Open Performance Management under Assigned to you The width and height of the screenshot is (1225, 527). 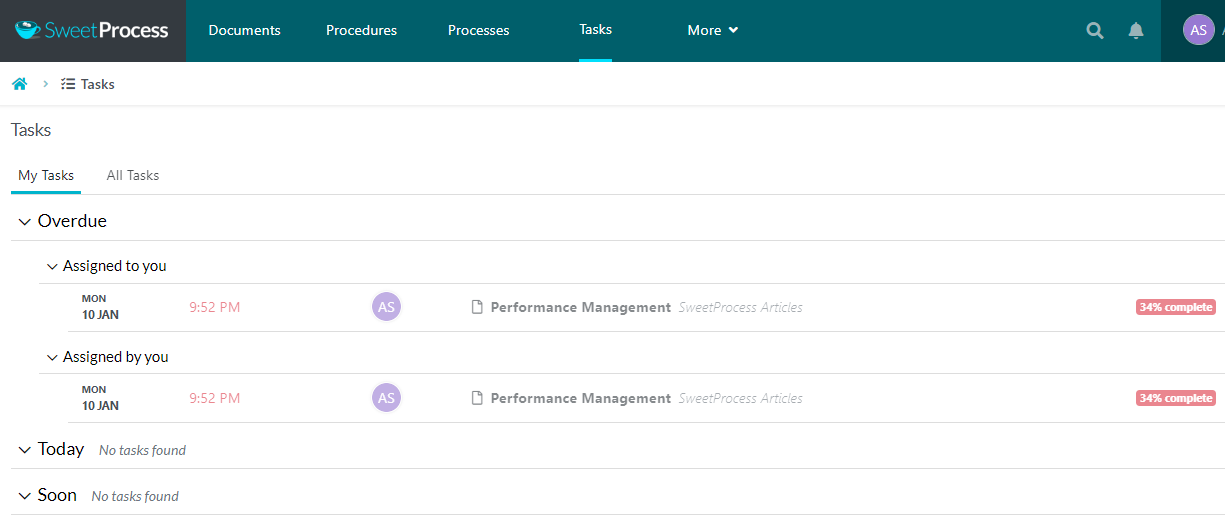click(x=580, y=307)
